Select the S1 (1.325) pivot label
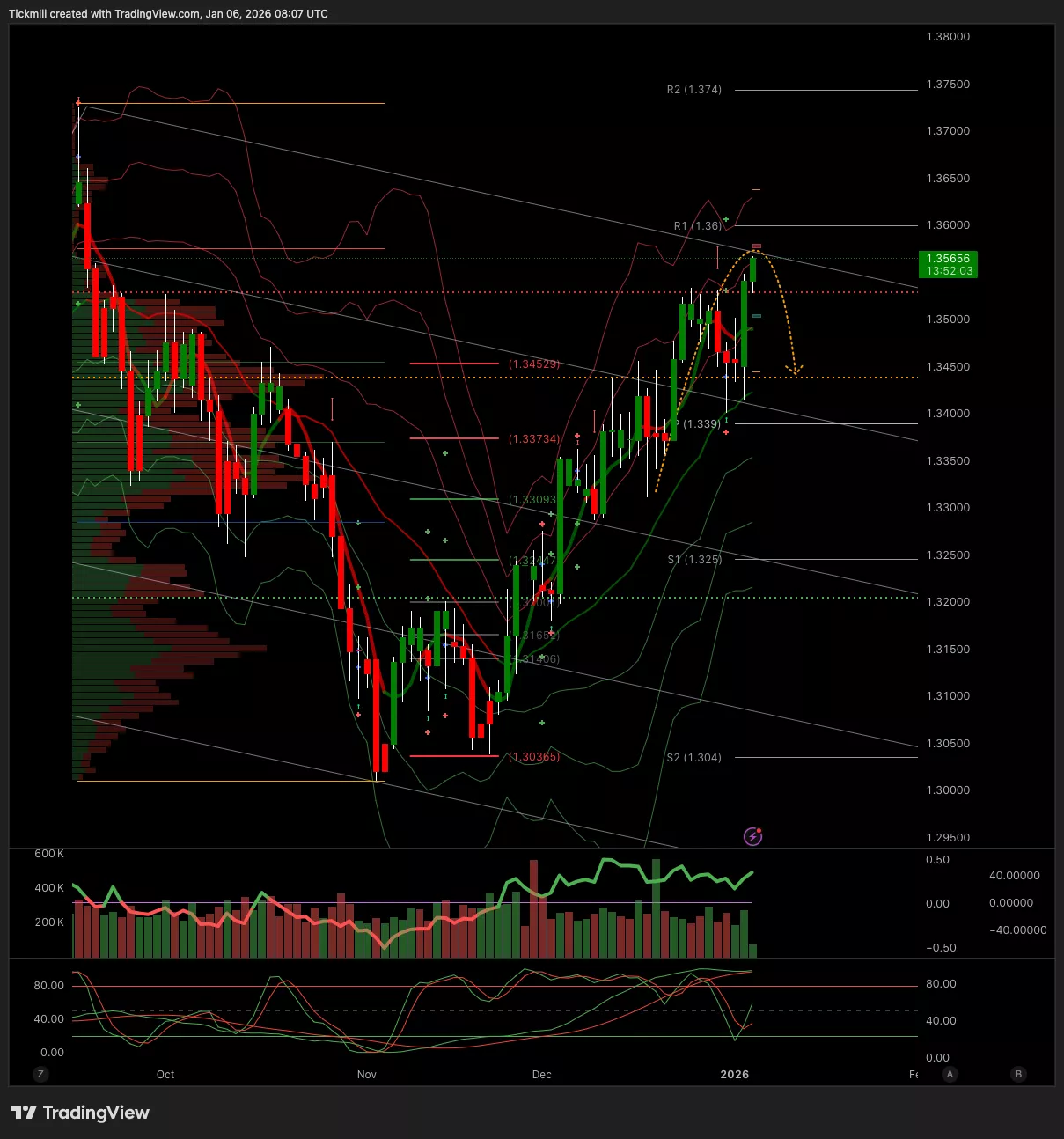 coord(693,560)
